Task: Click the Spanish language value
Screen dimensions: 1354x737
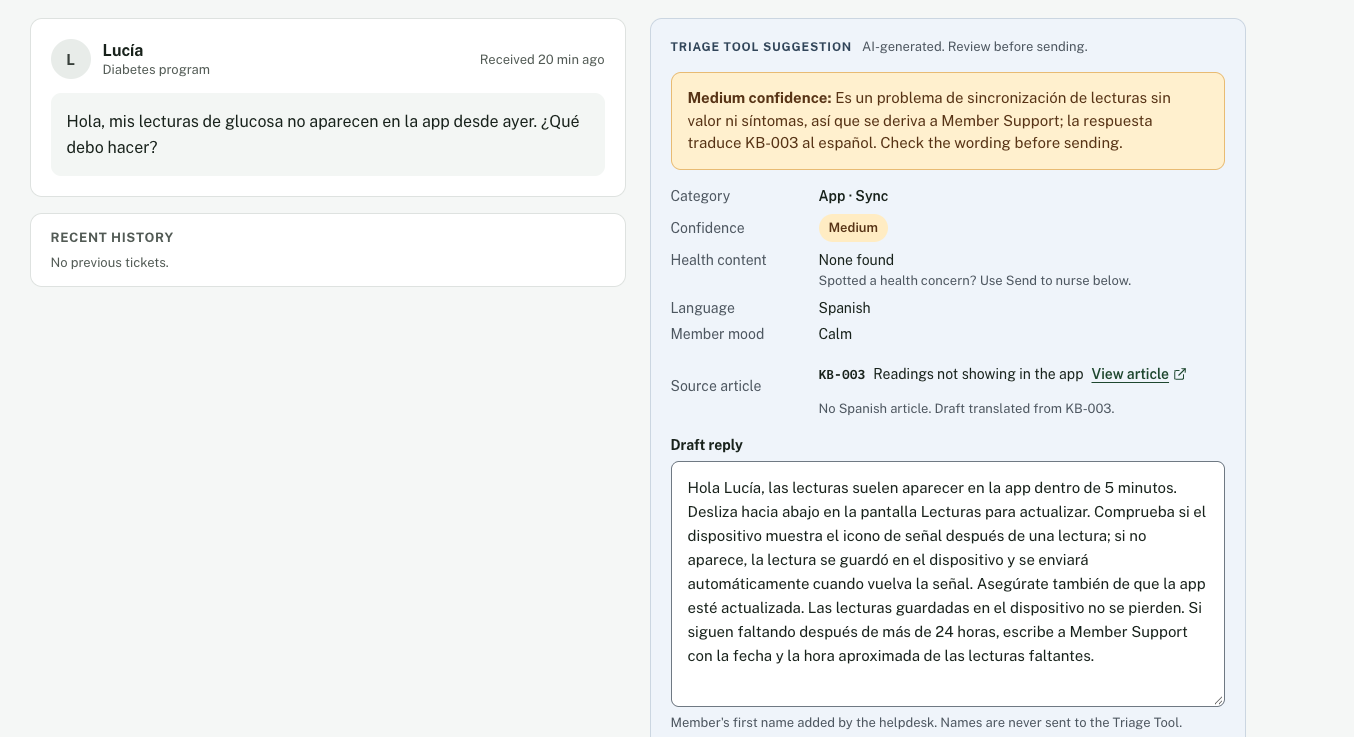Action: click(844, 308)
